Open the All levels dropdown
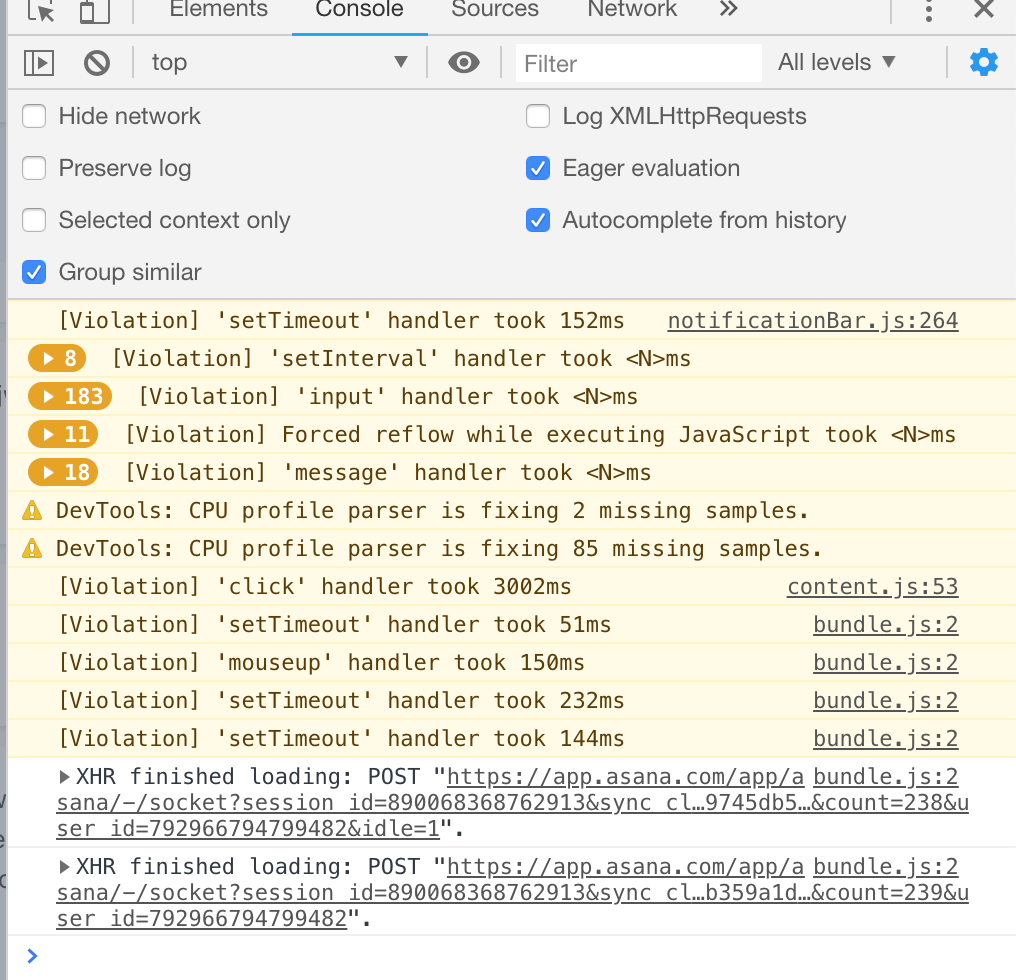 pos(837,62)
